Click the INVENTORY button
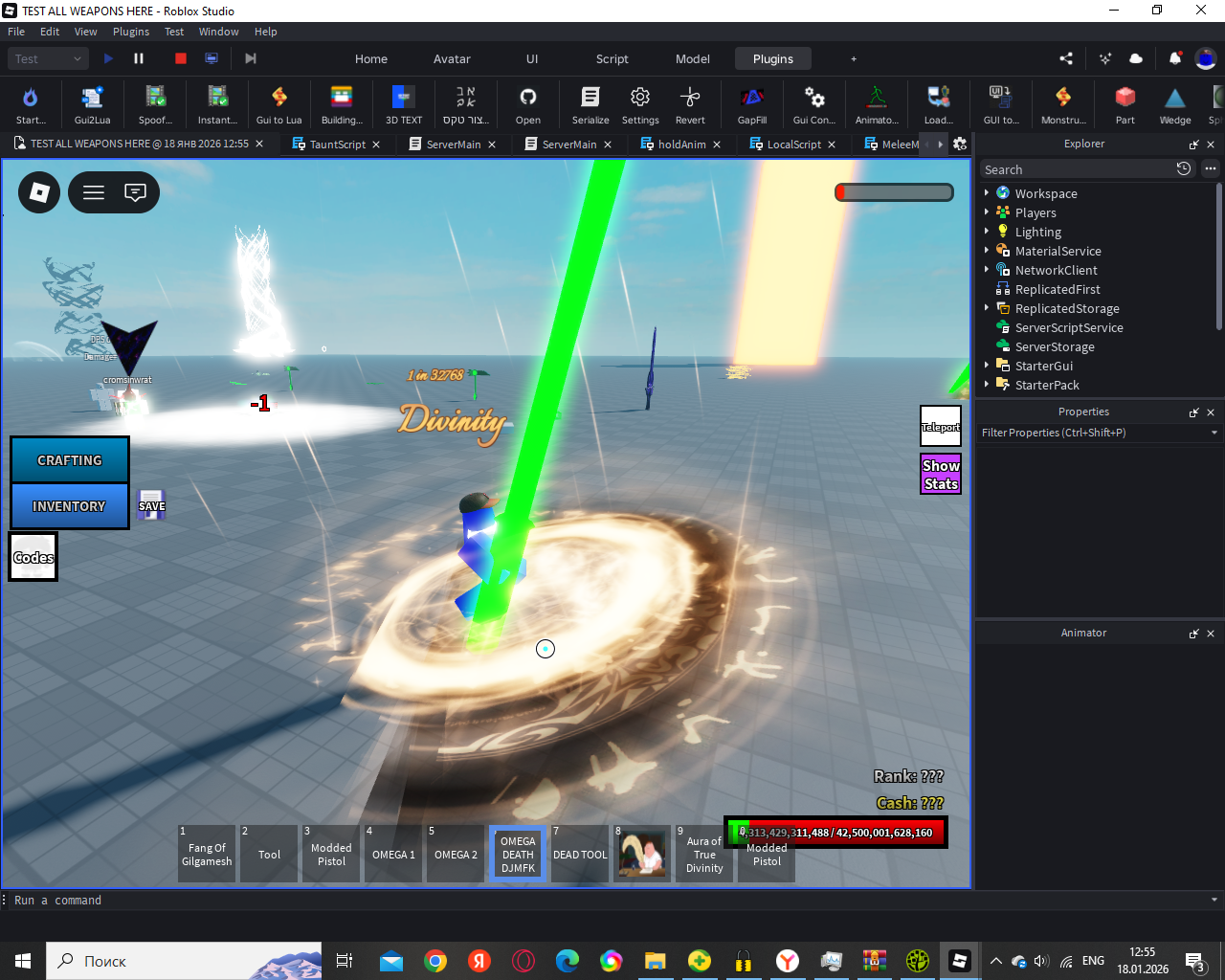The image size is (1225, 980). pyautogui.click(x=70, y=505)
